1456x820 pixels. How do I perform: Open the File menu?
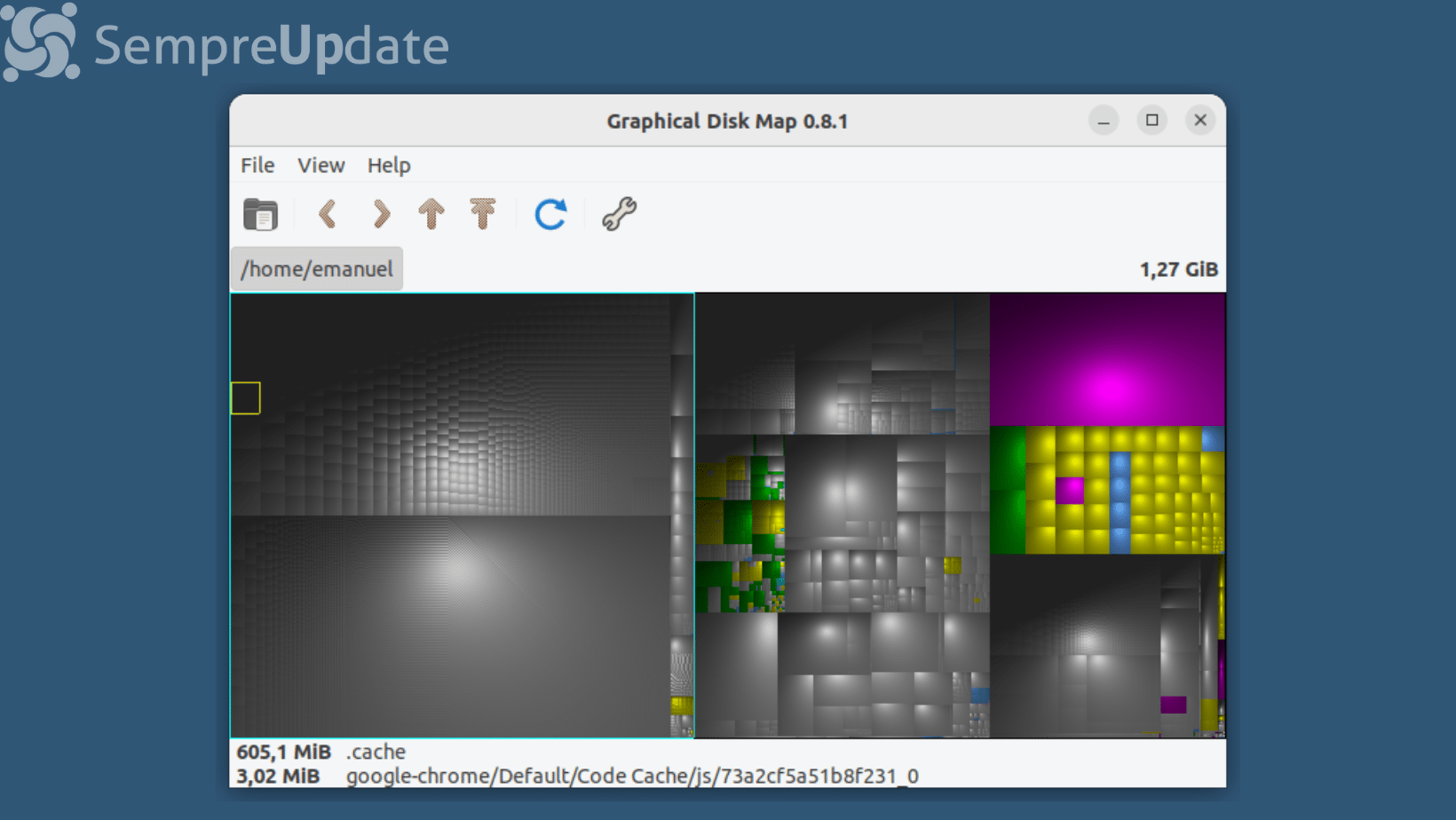click(257, 165)
